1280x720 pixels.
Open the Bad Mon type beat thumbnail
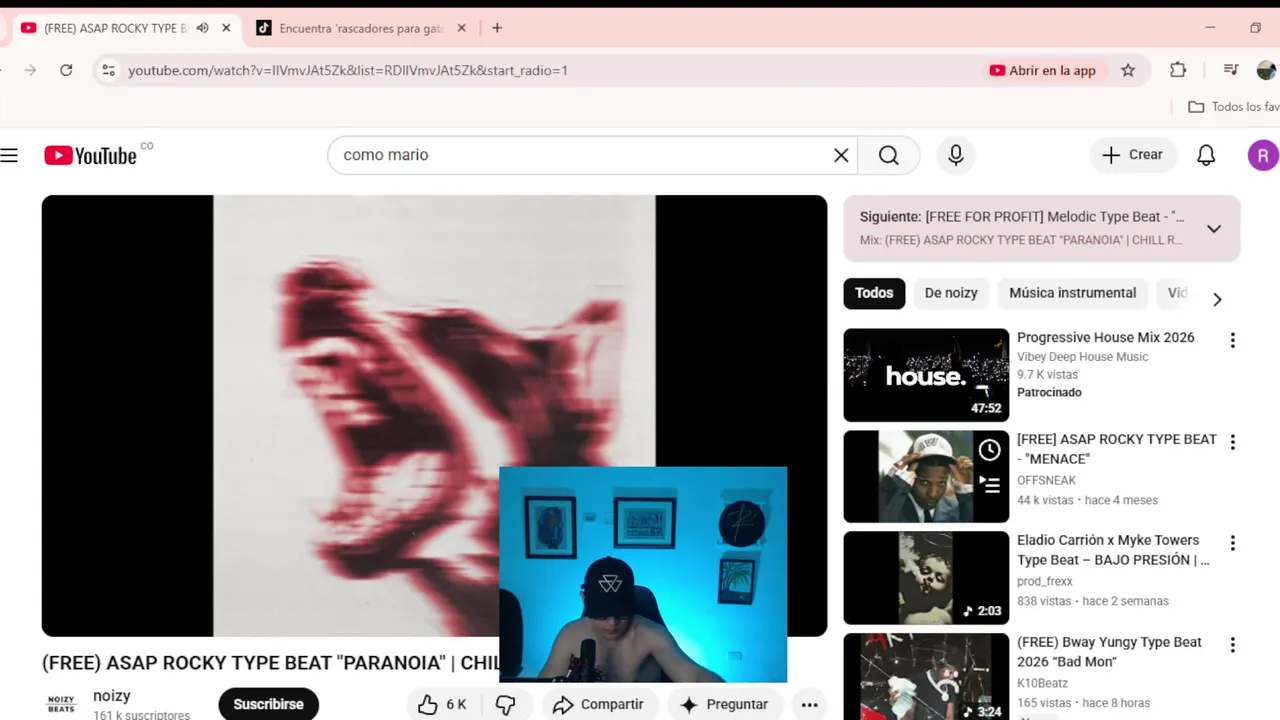click(x=926, y=677)
